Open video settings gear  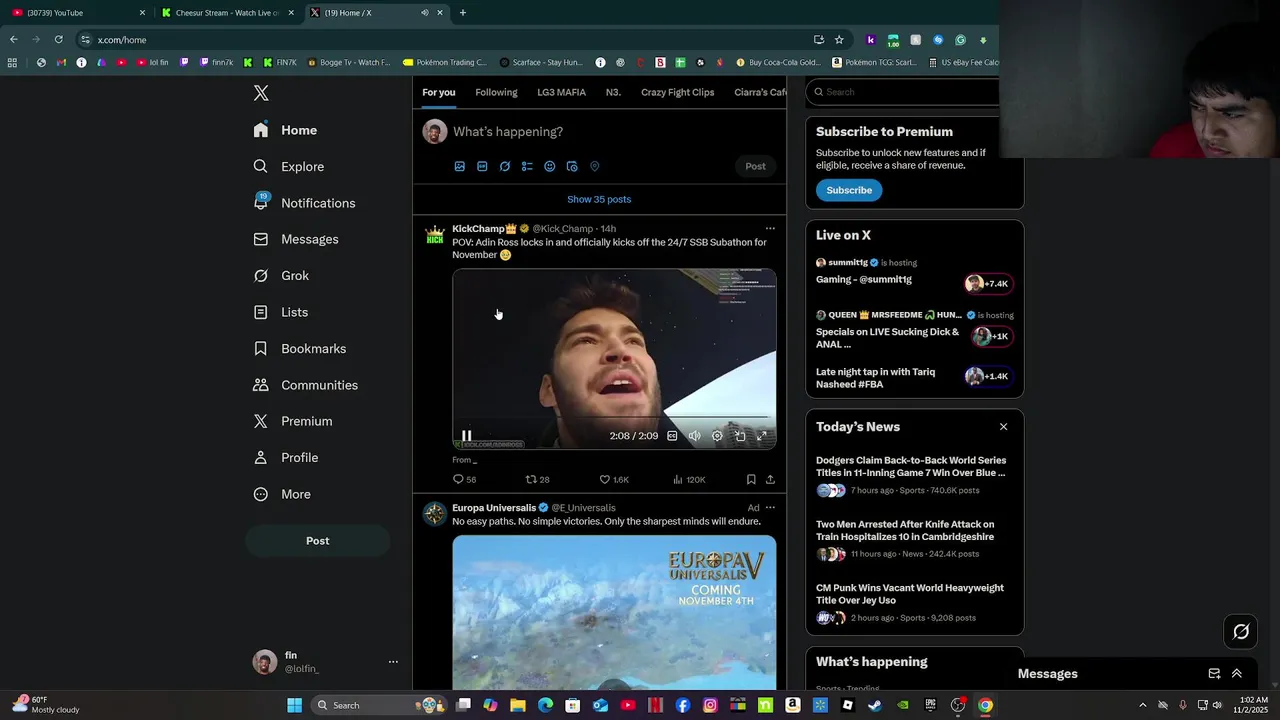[717, 436]
